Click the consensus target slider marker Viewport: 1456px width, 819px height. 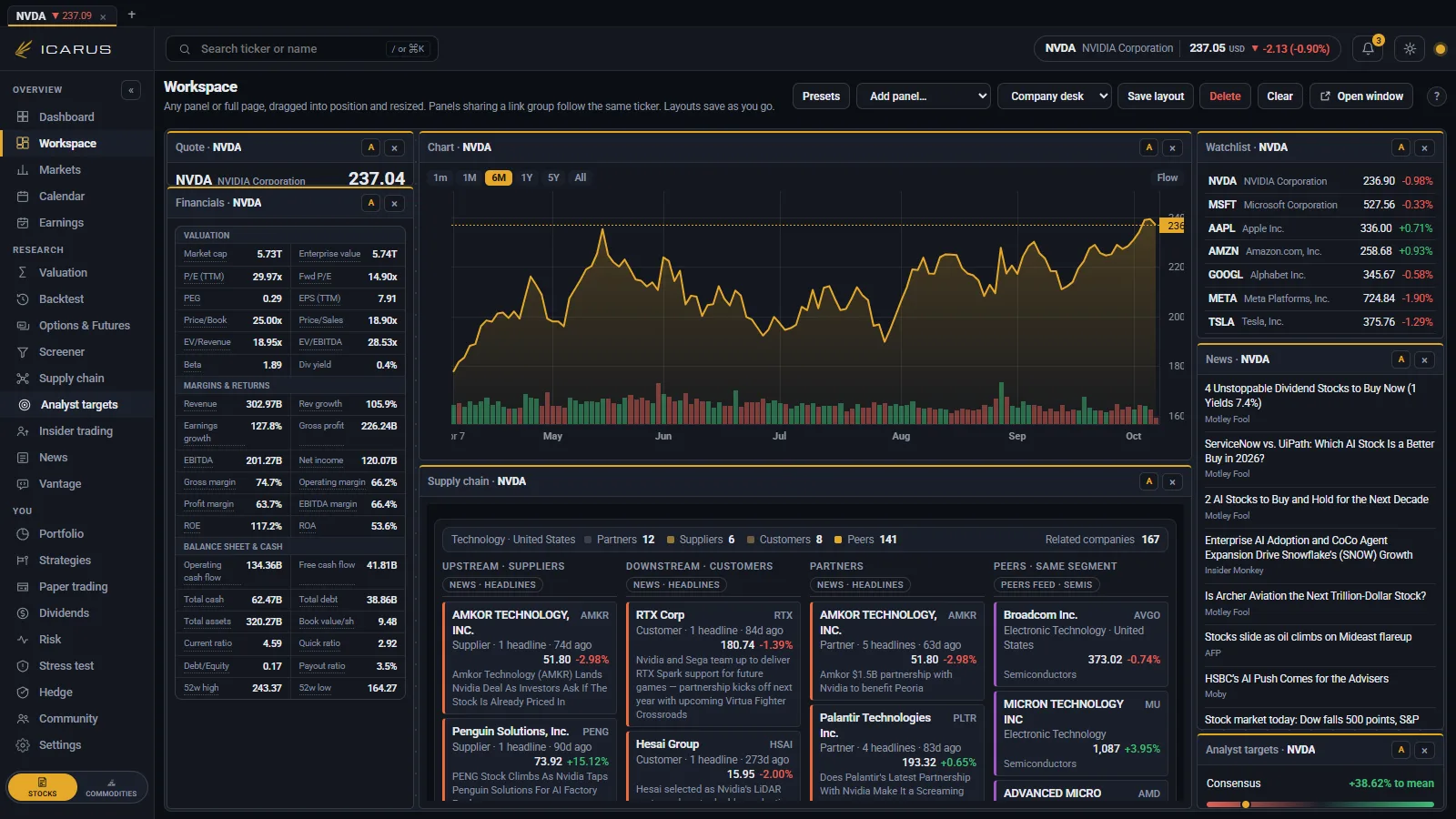1246,804
